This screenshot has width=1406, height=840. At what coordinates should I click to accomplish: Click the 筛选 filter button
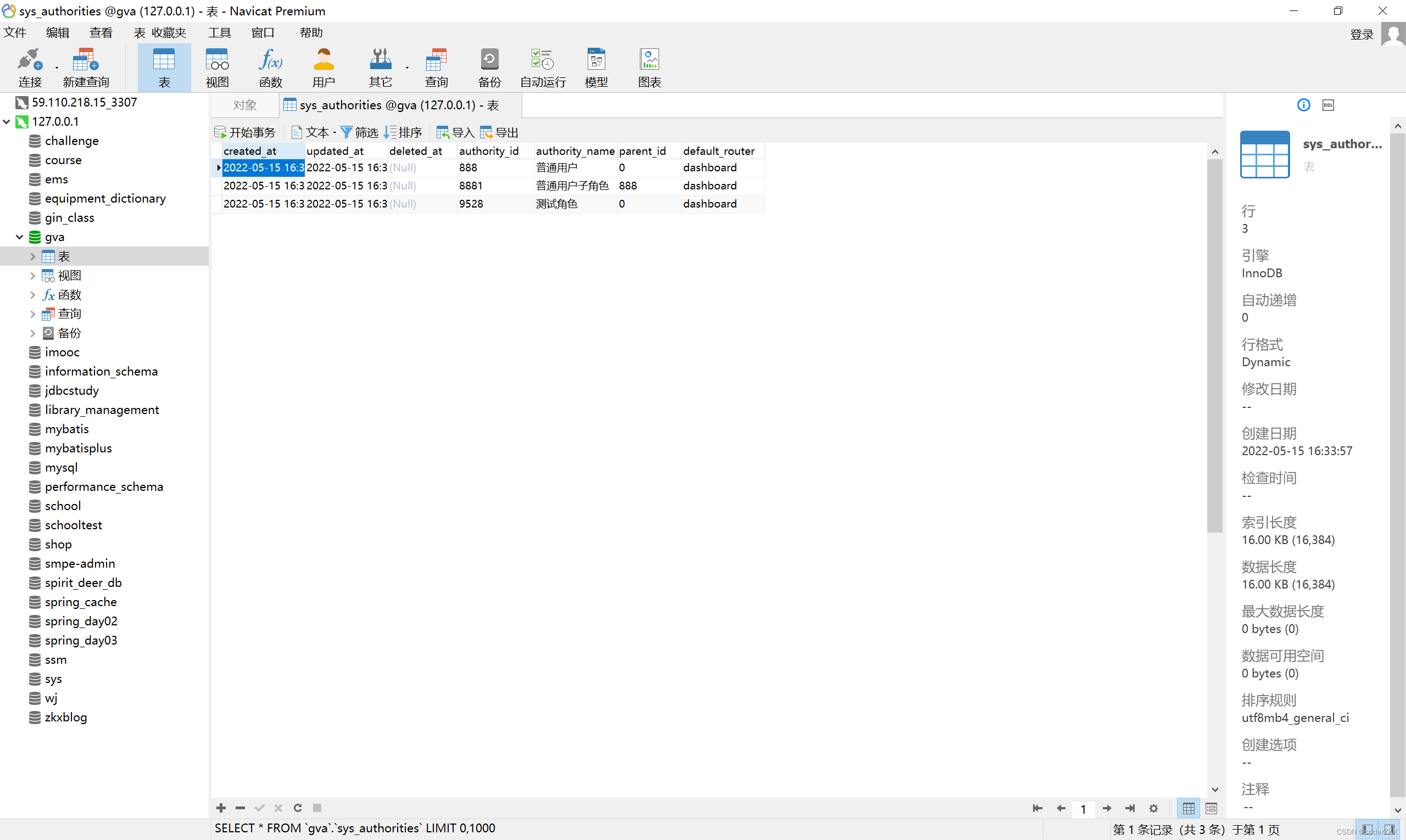coord(359,132)
